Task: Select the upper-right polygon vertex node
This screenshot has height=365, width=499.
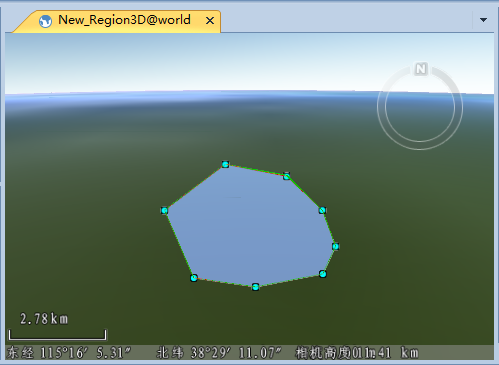Action: (287, 176)
